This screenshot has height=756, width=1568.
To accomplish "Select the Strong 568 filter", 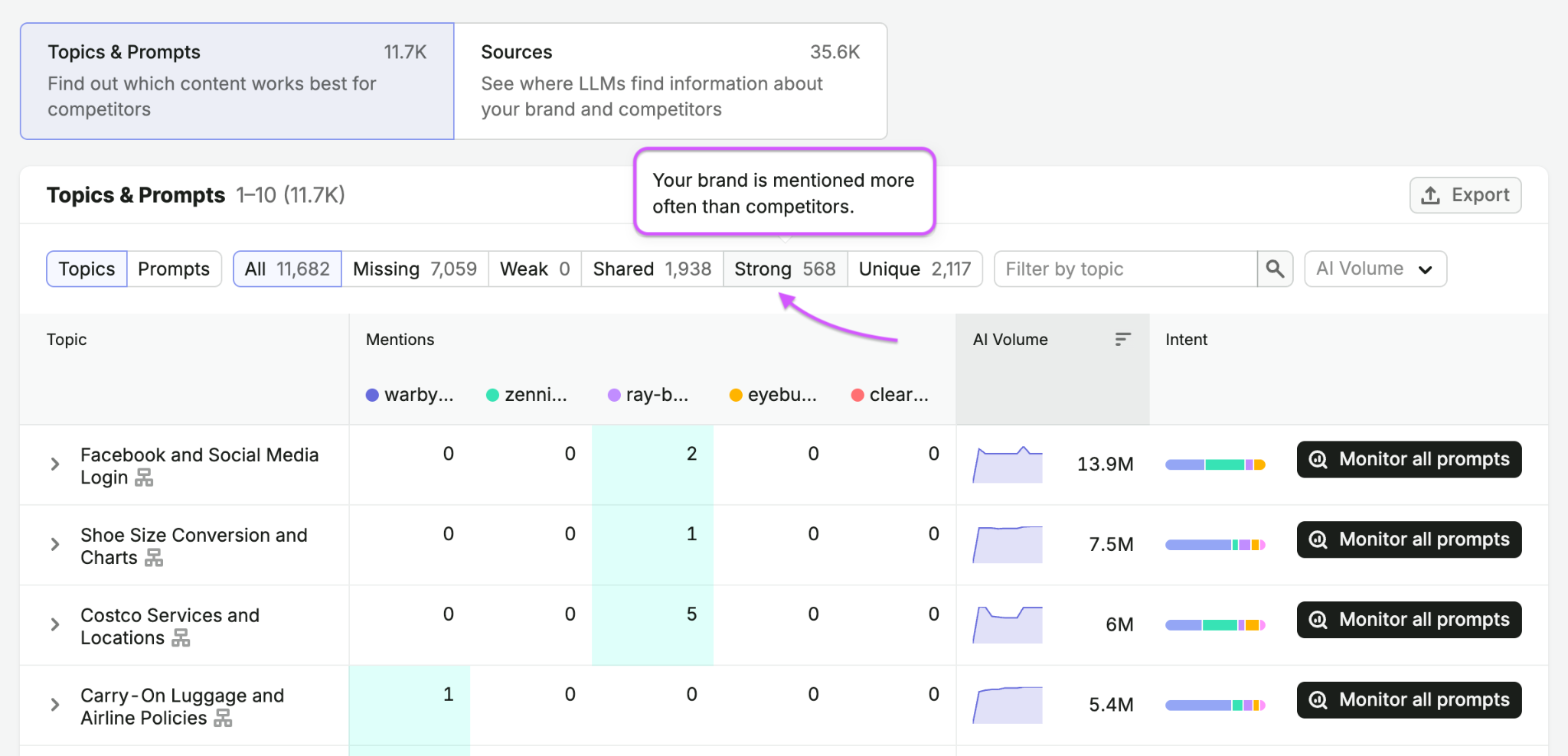I will point(785,269).
